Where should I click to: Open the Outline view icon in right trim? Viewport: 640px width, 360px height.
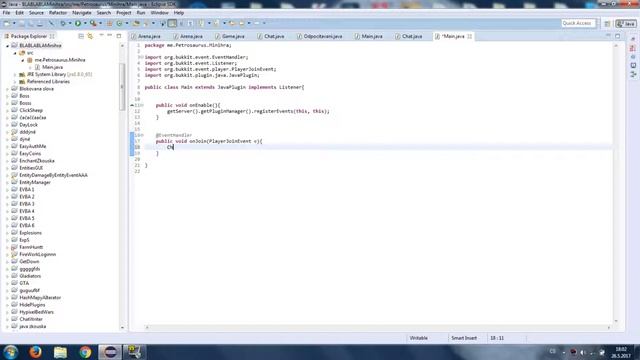(633, 65)
